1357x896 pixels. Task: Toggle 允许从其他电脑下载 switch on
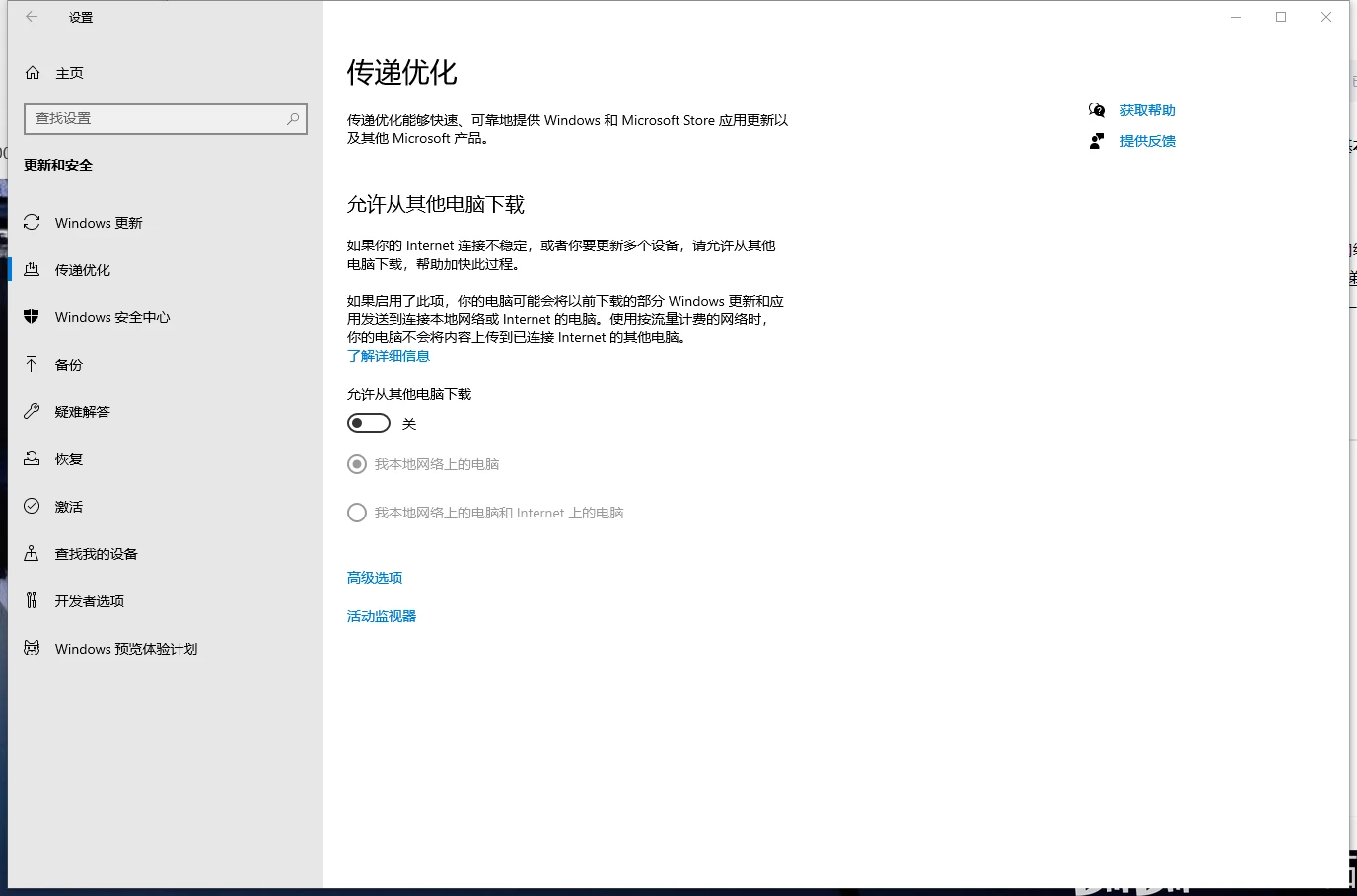tap(369, 423)
